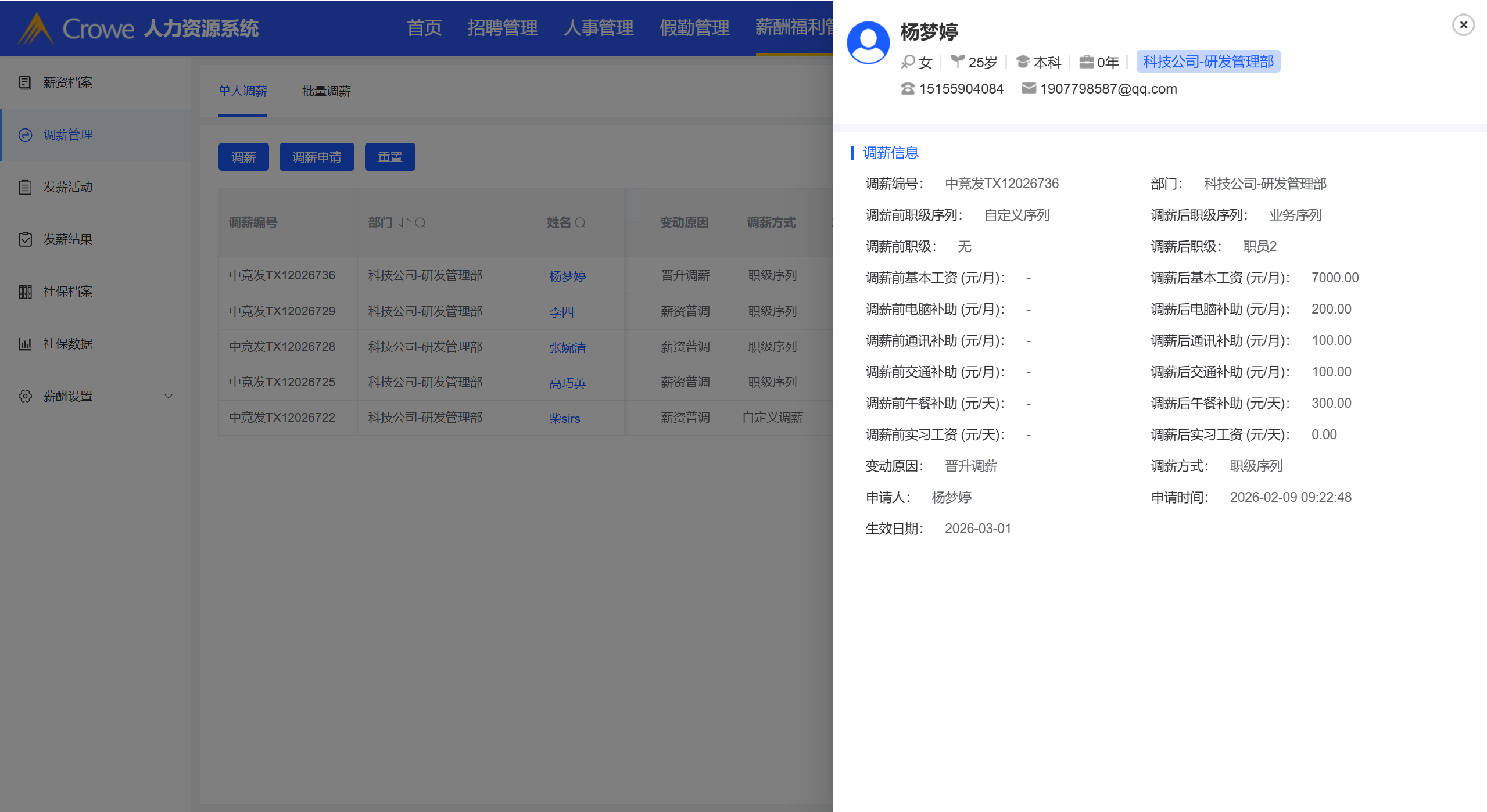Open the 假勤管理 top menu
The width and height of the screenshot is (1487, 812).
click(x=694, y=28)
